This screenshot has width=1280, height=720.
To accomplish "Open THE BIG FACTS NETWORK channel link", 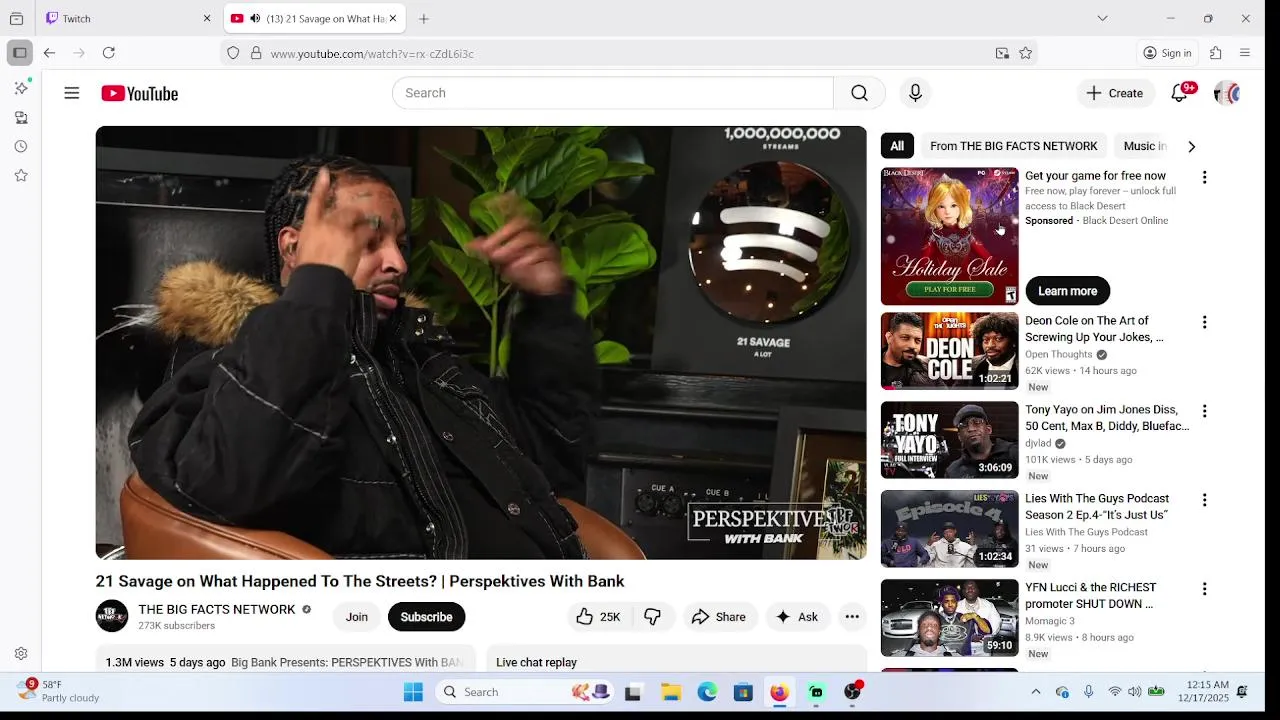I will pos(217,609).
